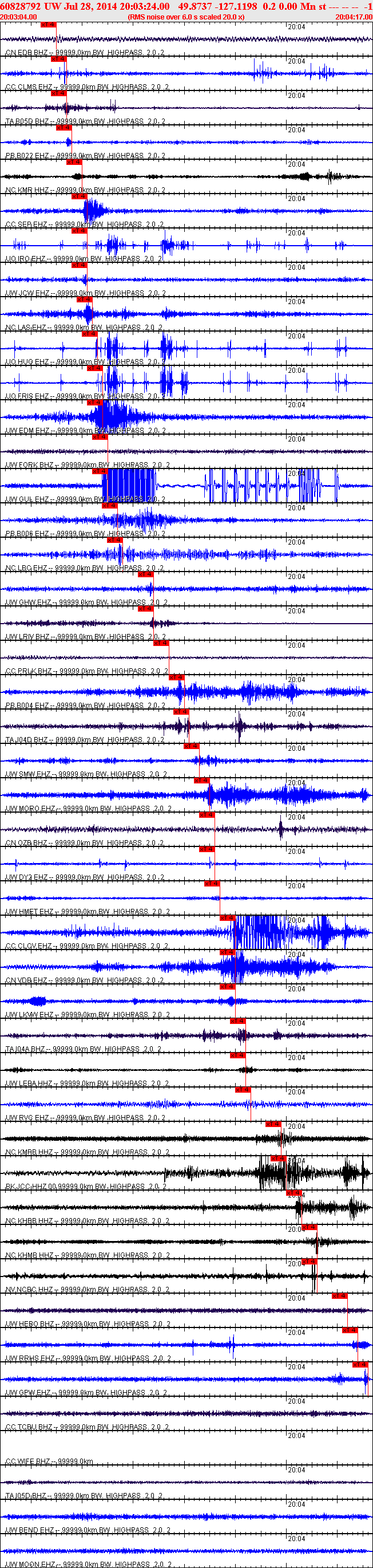The width and height of the screenshot is (373, 1568).
Task: Select the UW SMW EHZ trace label
Action: (86, 775)
